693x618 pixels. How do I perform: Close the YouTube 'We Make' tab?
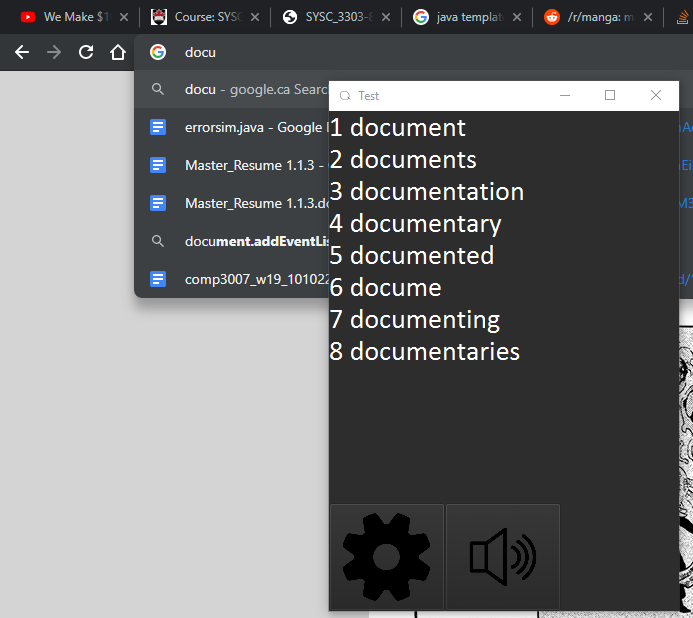[124, 17]
